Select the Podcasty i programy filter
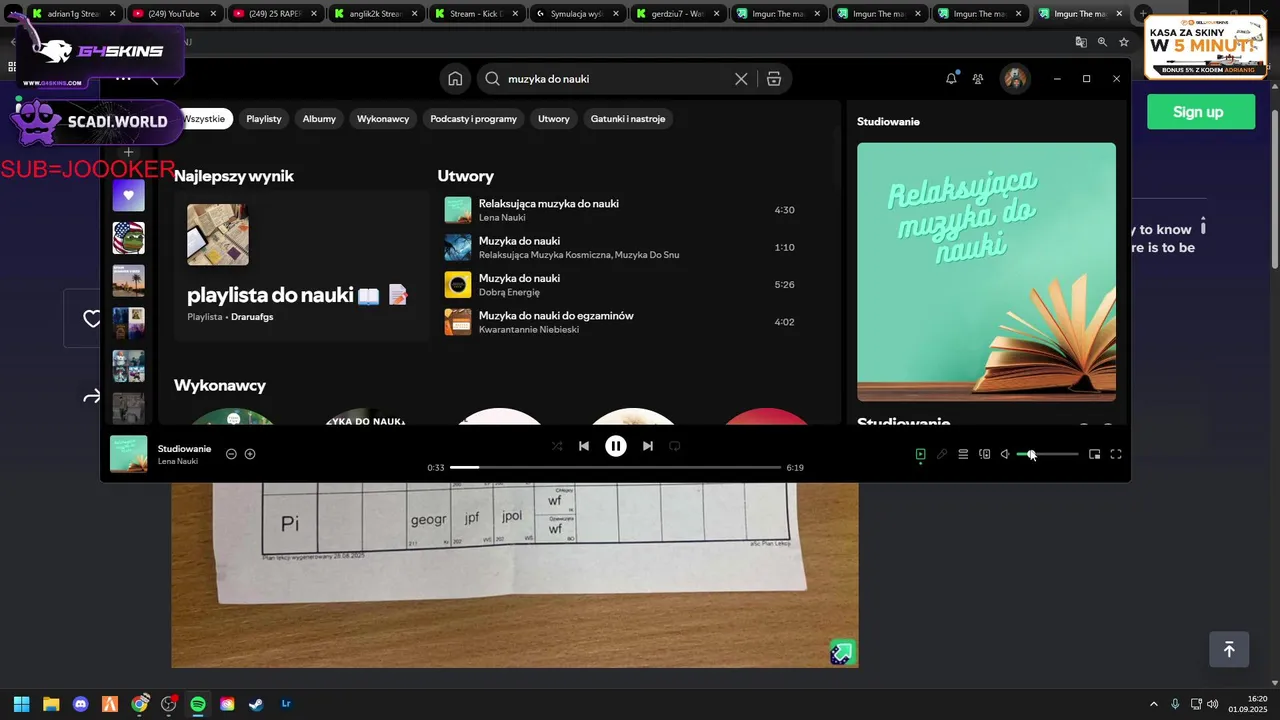The height and width of the screenshot is (720, 1280). coord(473,118)
